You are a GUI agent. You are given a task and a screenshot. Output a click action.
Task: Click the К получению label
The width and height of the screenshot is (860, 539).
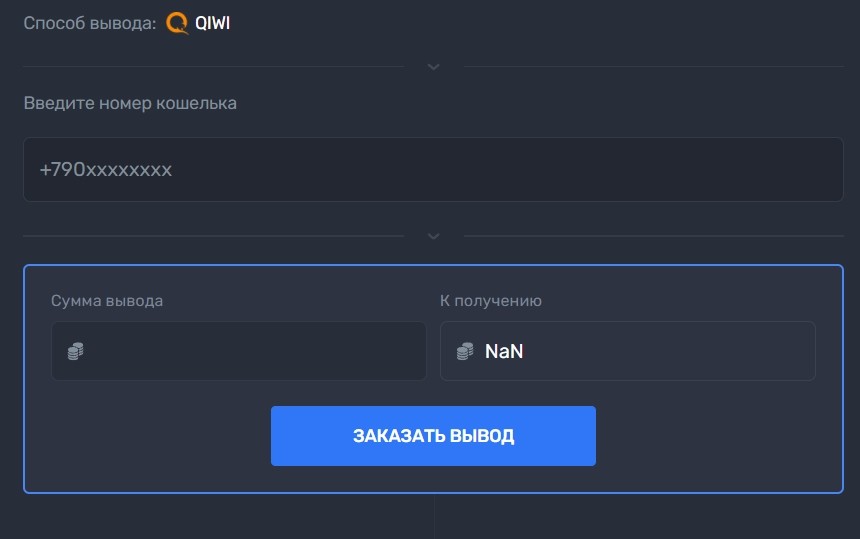click(x=491, y=300)
